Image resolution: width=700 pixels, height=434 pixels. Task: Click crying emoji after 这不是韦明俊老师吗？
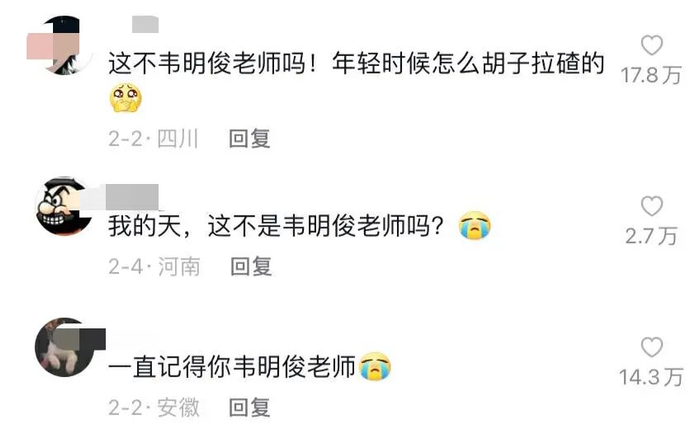pyautogui.click(x=475, y=225)
